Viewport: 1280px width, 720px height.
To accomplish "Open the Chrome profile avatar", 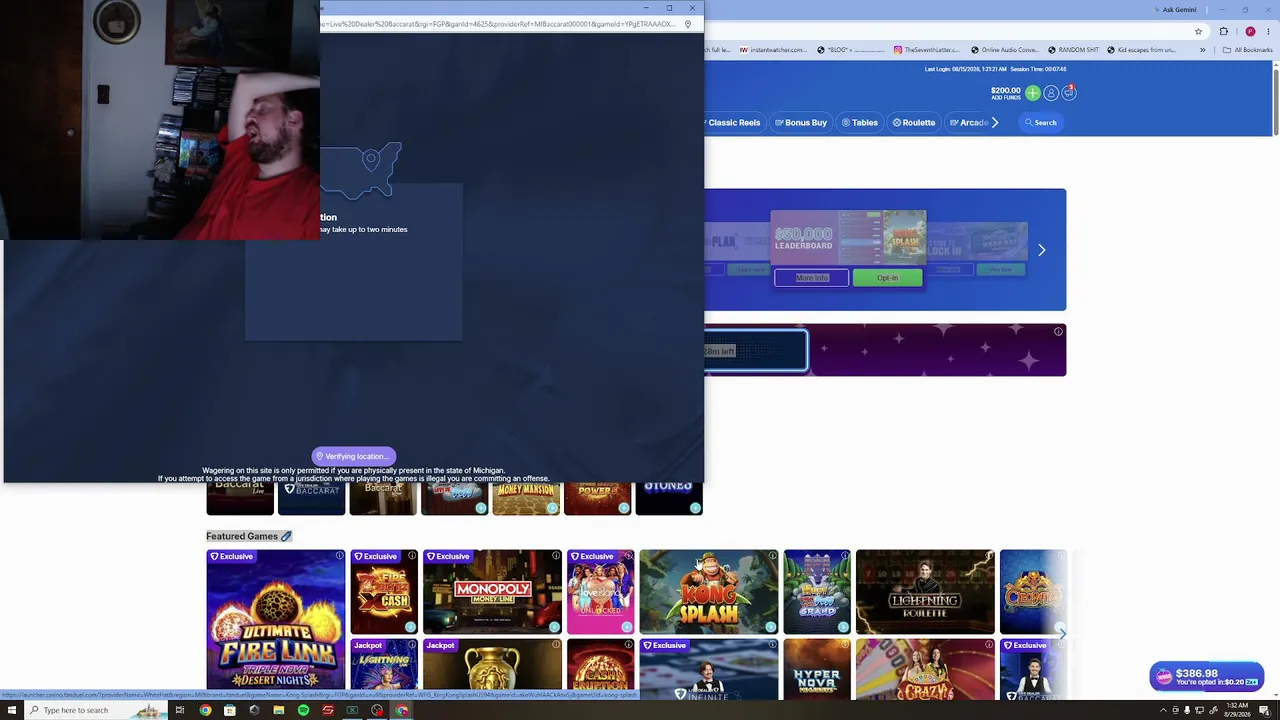I will [1250, 31].
